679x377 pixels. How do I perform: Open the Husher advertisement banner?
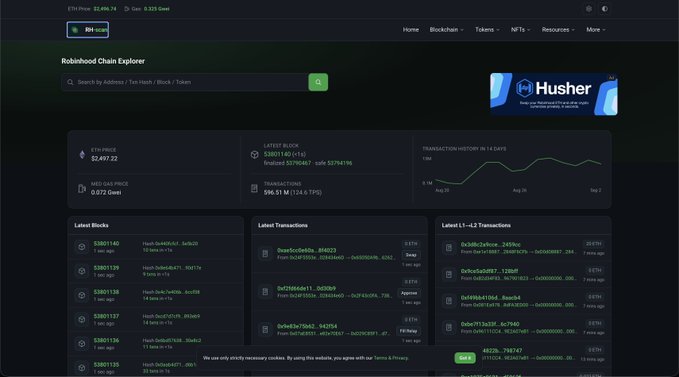point(554,94)
